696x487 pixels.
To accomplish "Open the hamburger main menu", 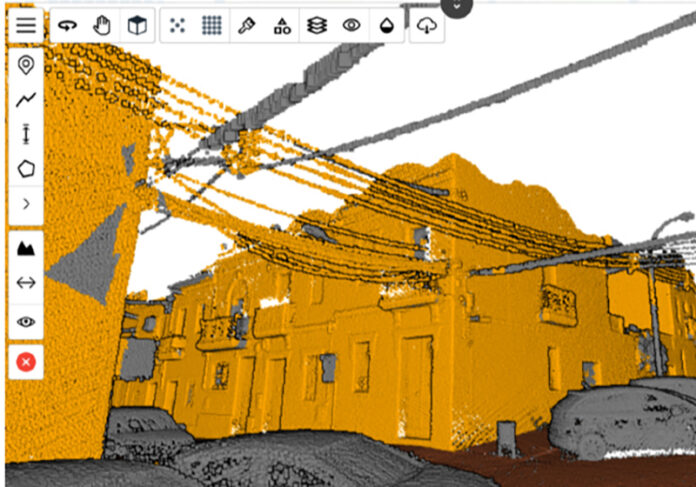I will [x=26, y=26].
